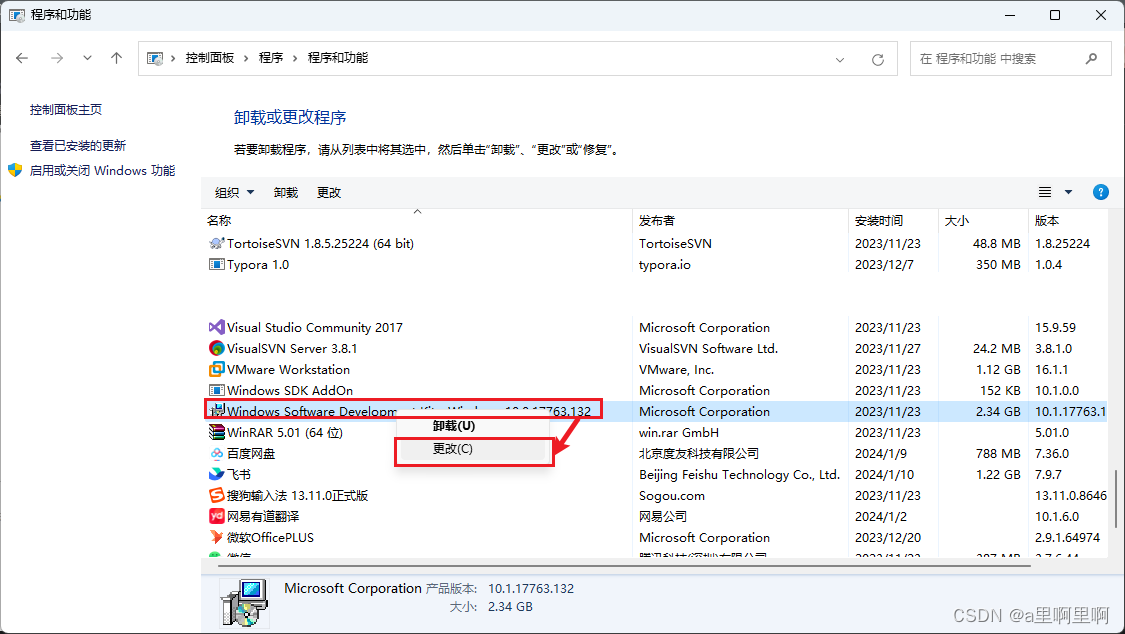This screenshot has height=634, width=1125.
Task: Click the TortoiseSVN program icon
Action: pyautogui.click(x=216, y=243)
